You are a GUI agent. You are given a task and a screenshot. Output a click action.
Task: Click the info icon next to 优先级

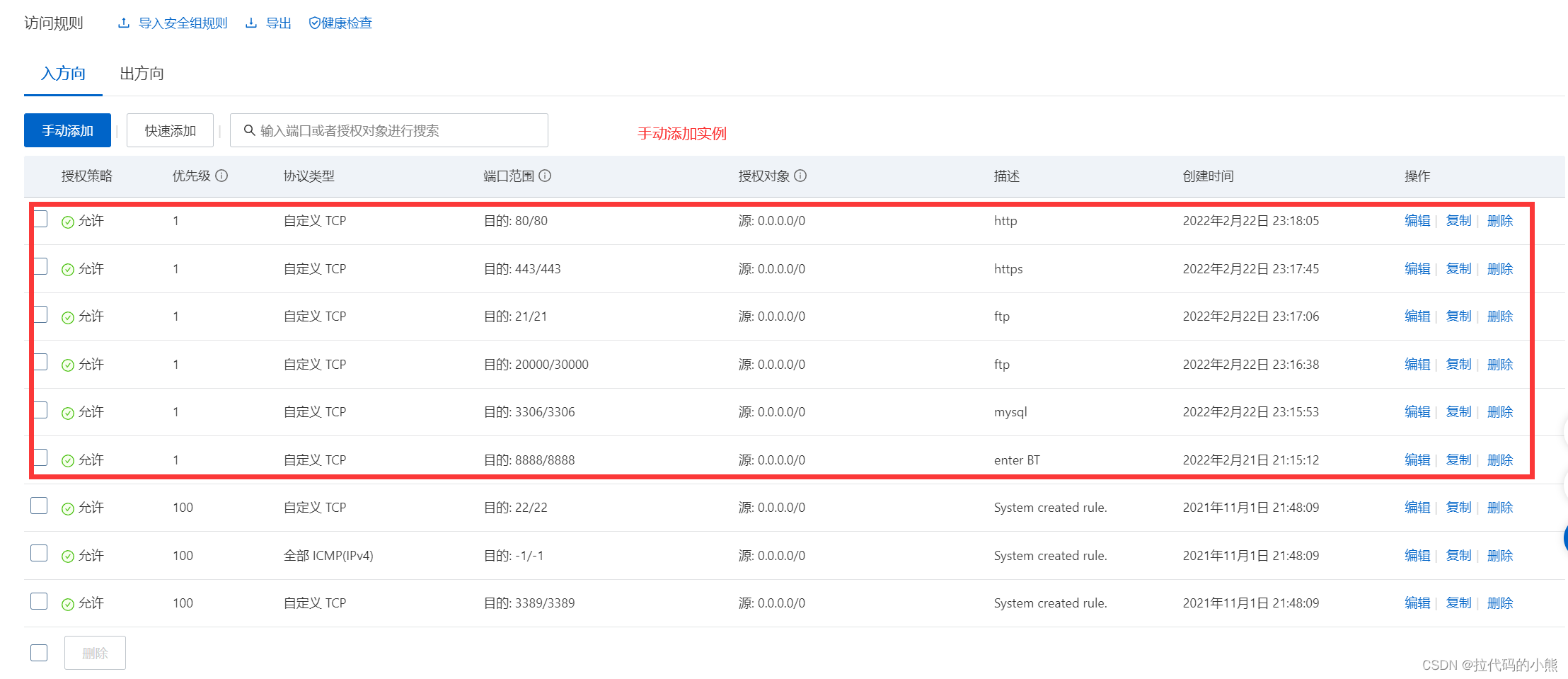pos(221,176)
